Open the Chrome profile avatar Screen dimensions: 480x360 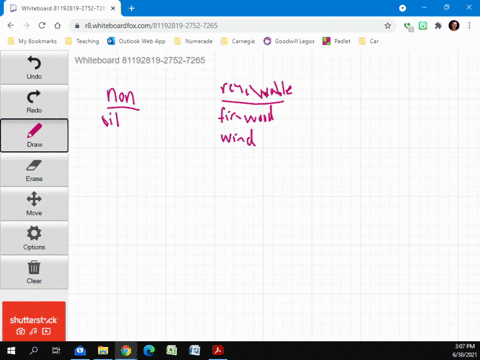point(454,26)
